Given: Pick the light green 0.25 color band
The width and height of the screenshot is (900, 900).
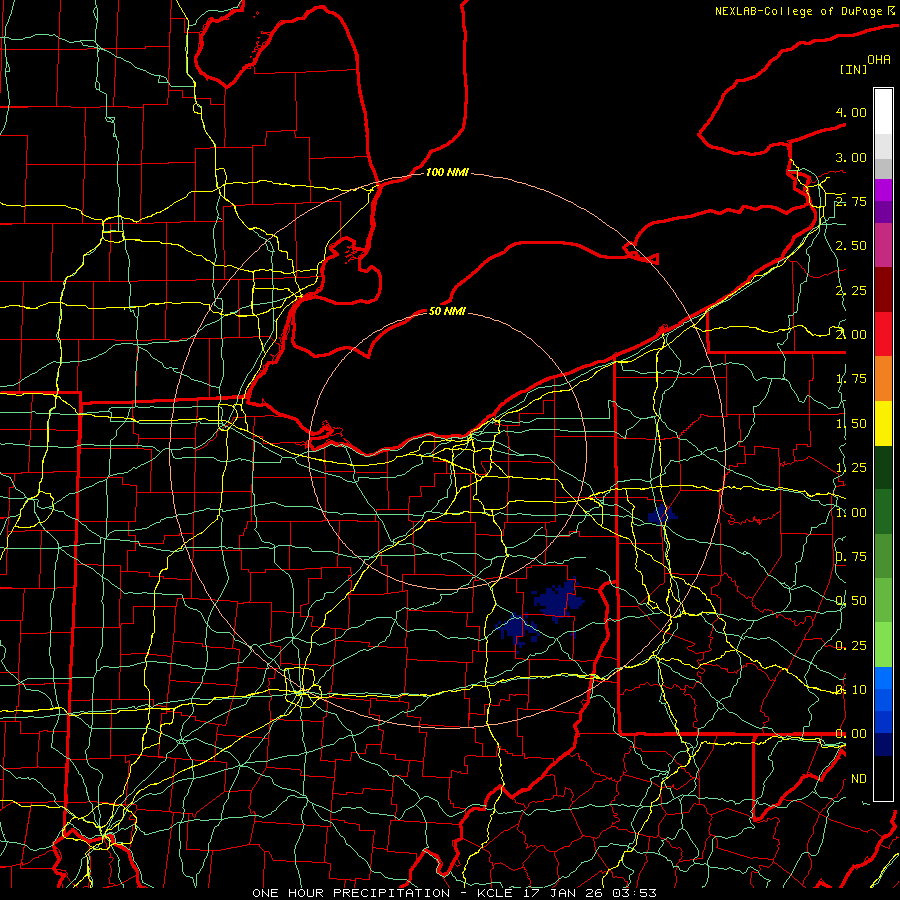Looking at the screenshot, I should 883,645.
